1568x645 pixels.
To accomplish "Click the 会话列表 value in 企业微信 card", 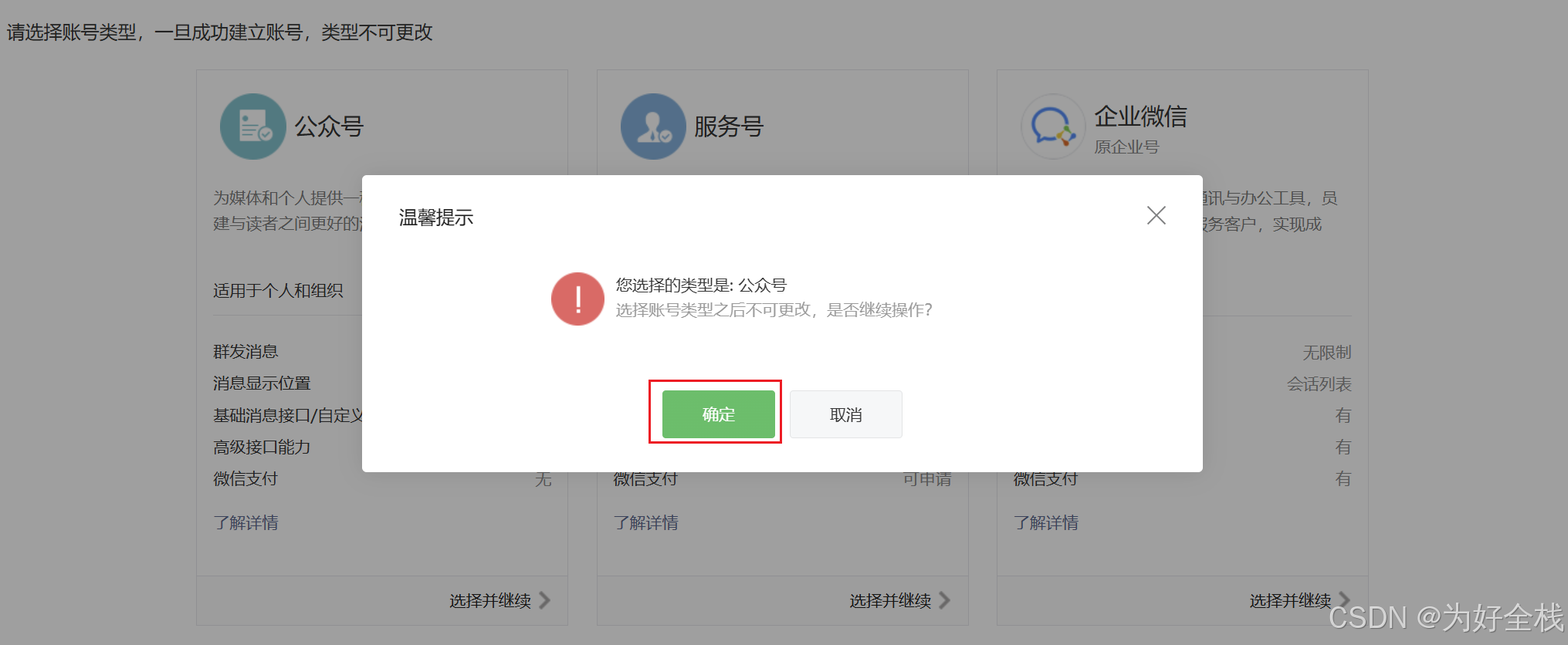I will click(1319, 384).
